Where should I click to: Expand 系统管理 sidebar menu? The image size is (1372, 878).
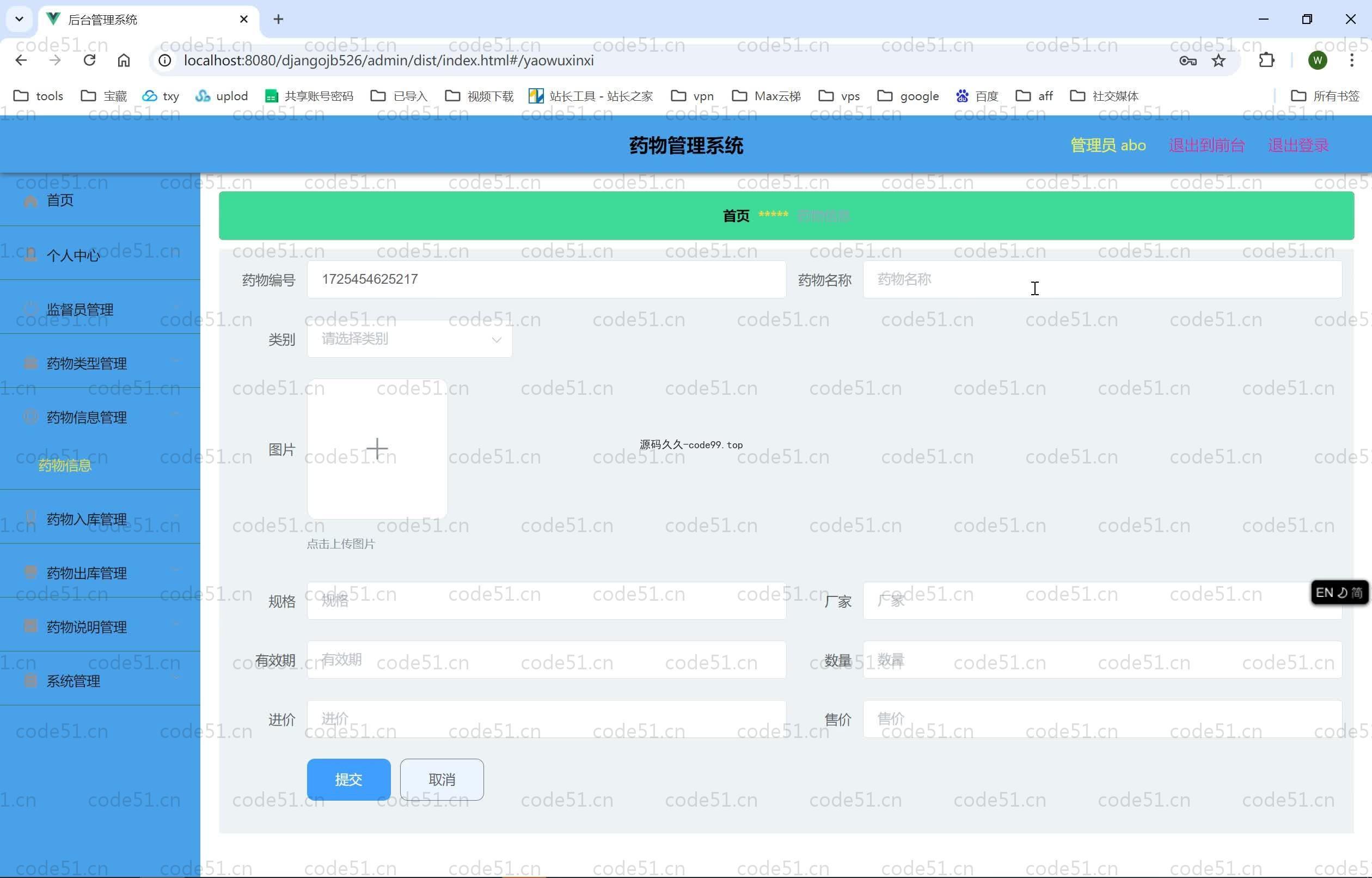(100, 681)
